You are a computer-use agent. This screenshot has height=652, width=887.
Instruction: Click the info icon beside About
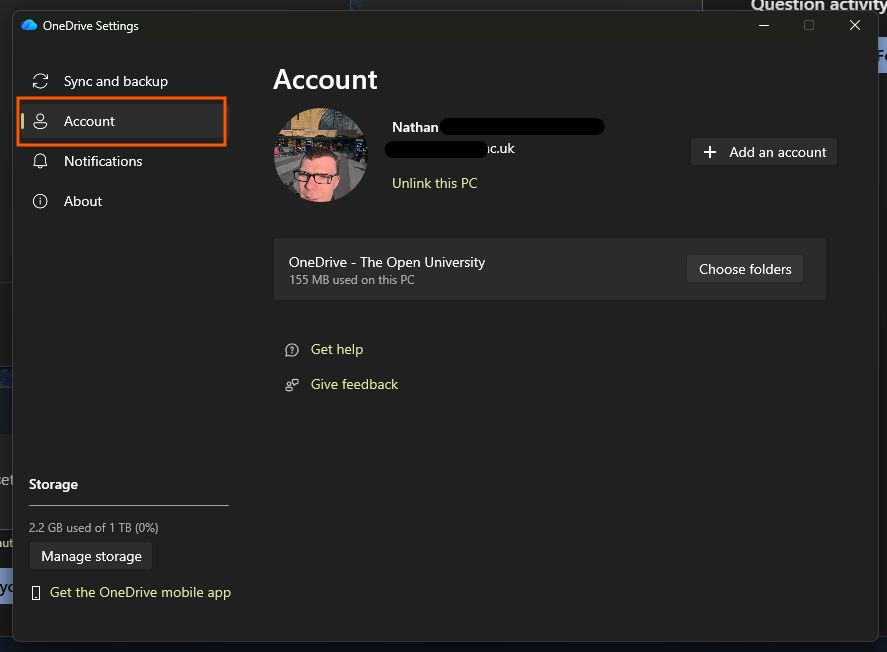[x=40, y=201]
